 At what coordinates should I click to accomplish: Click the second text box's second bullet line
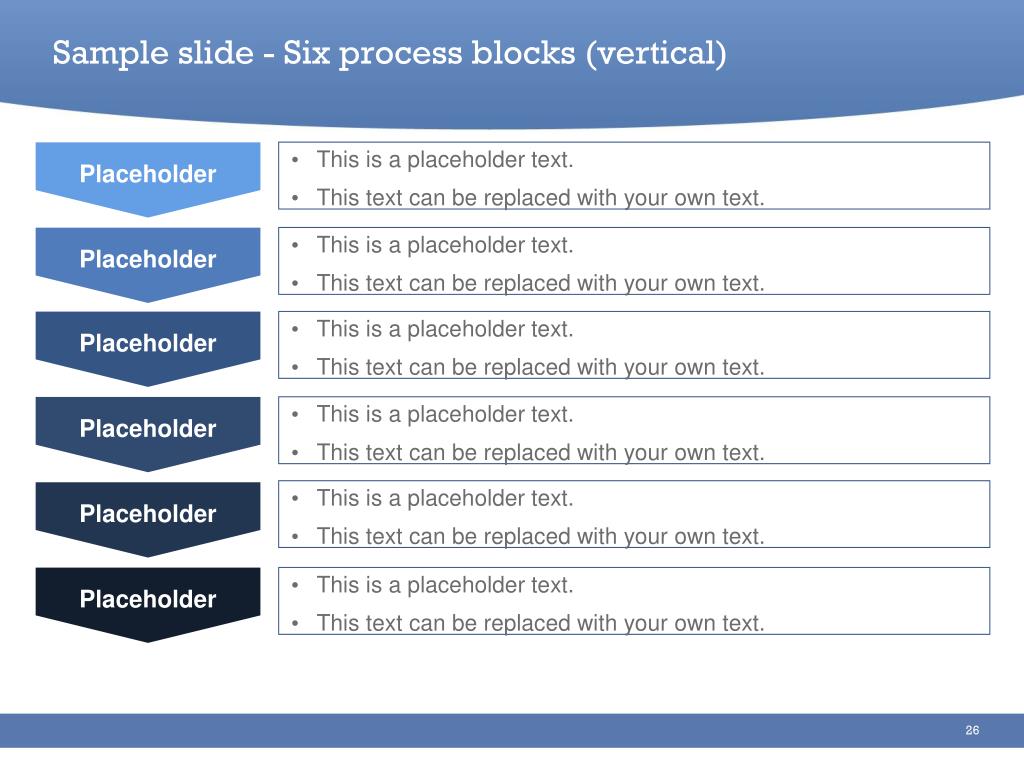tap(541, 283)
